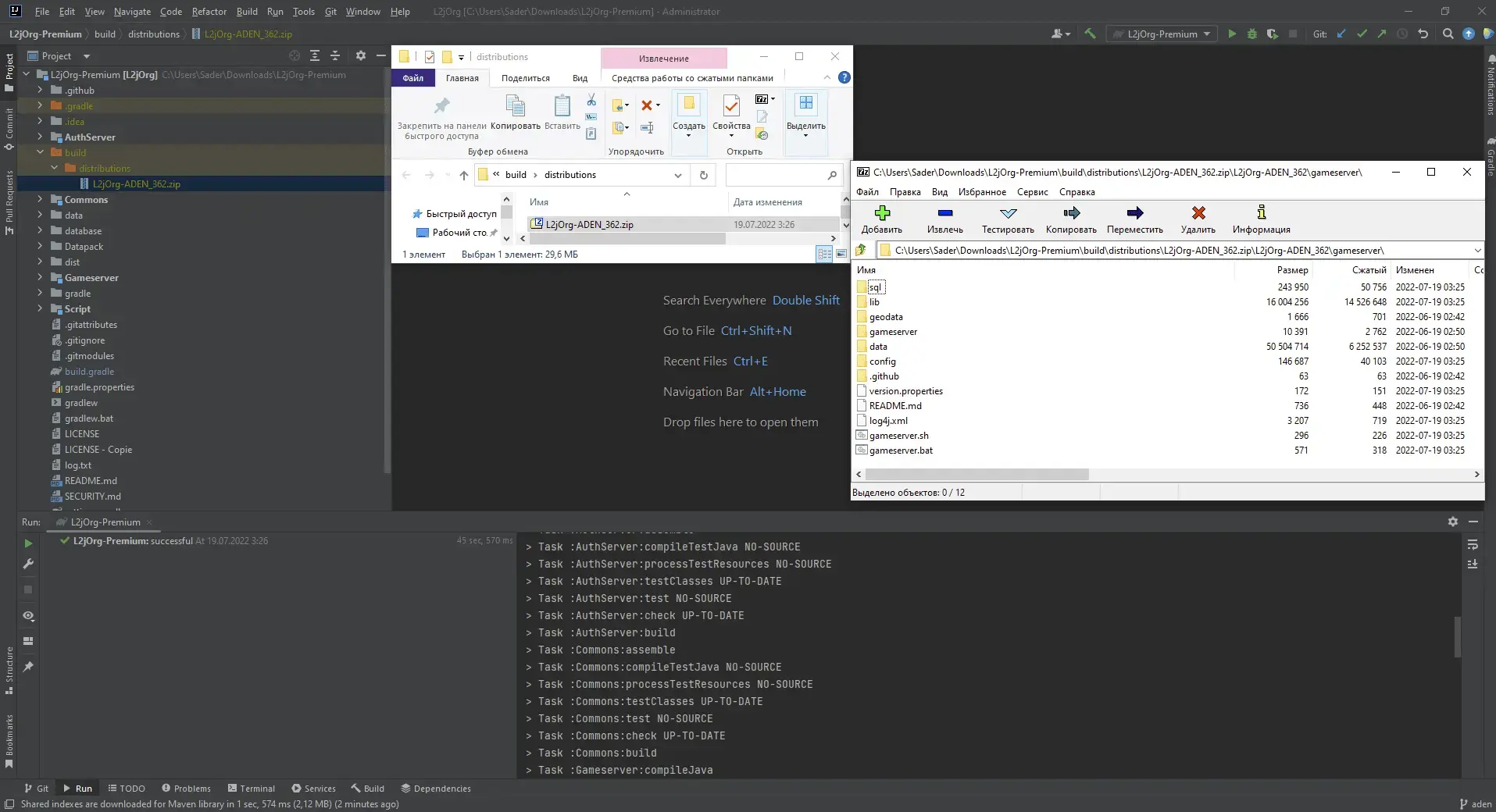Click Explorer help question mark icon
The image size is (1496, 812).
pyautogui.click(x=844, y=77)
